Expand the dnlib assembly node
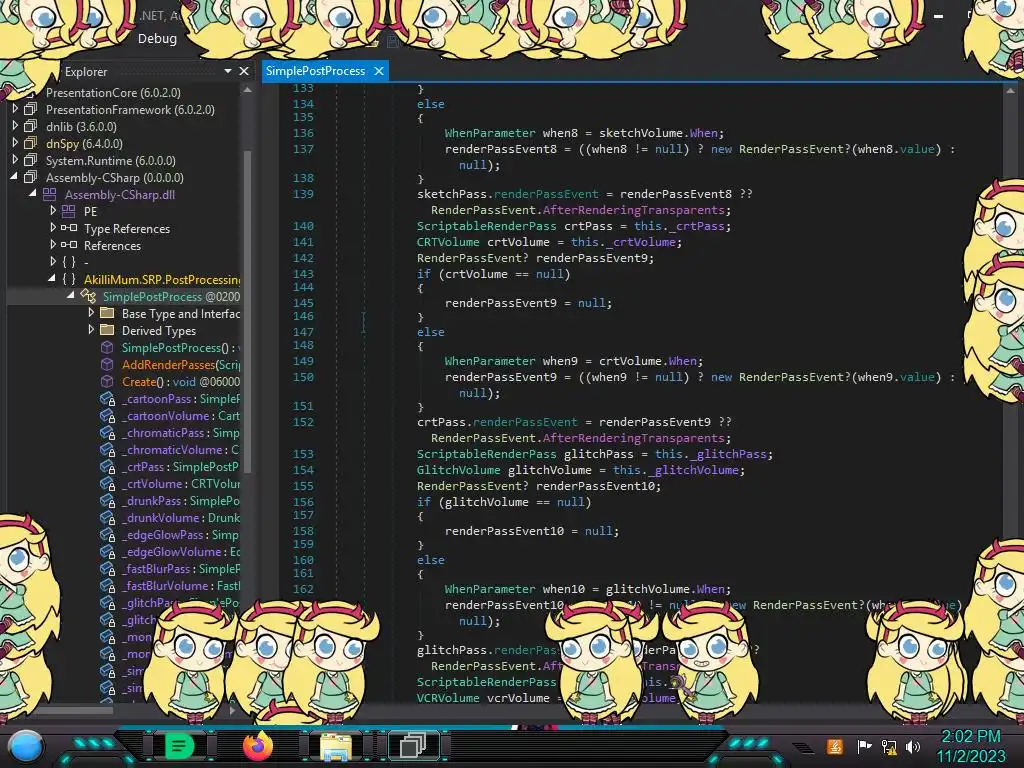The height and width of the screenshot is (768, 1024). point(15,126)
